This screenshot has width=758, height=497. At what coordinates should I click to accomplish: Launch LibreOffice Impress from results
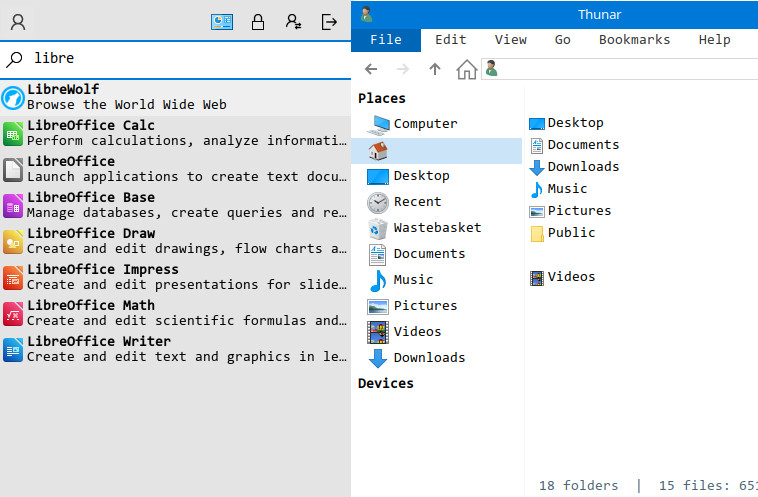coord(175,277)
